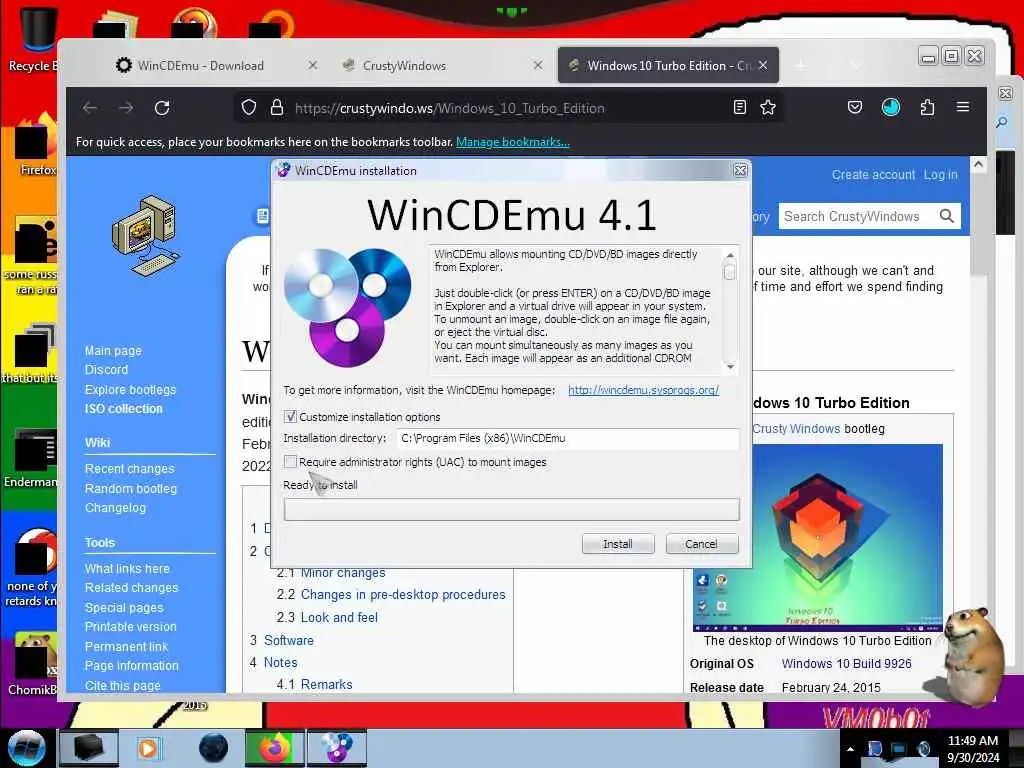
Task: Jump to Remarks contents entry
Action: tap(327, 684)
